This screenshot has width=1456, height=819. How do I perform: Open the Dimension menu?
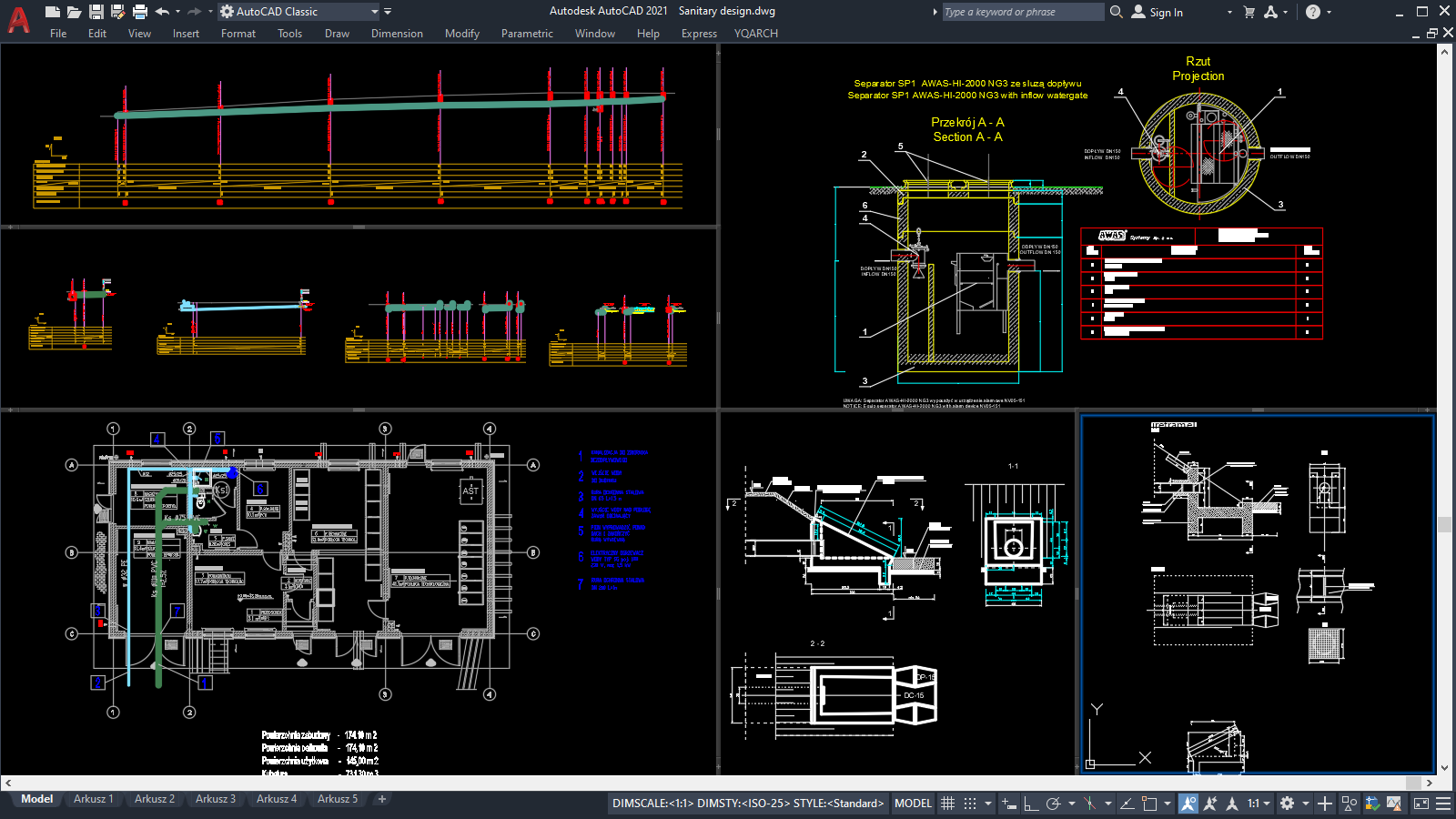click(397, 34)
